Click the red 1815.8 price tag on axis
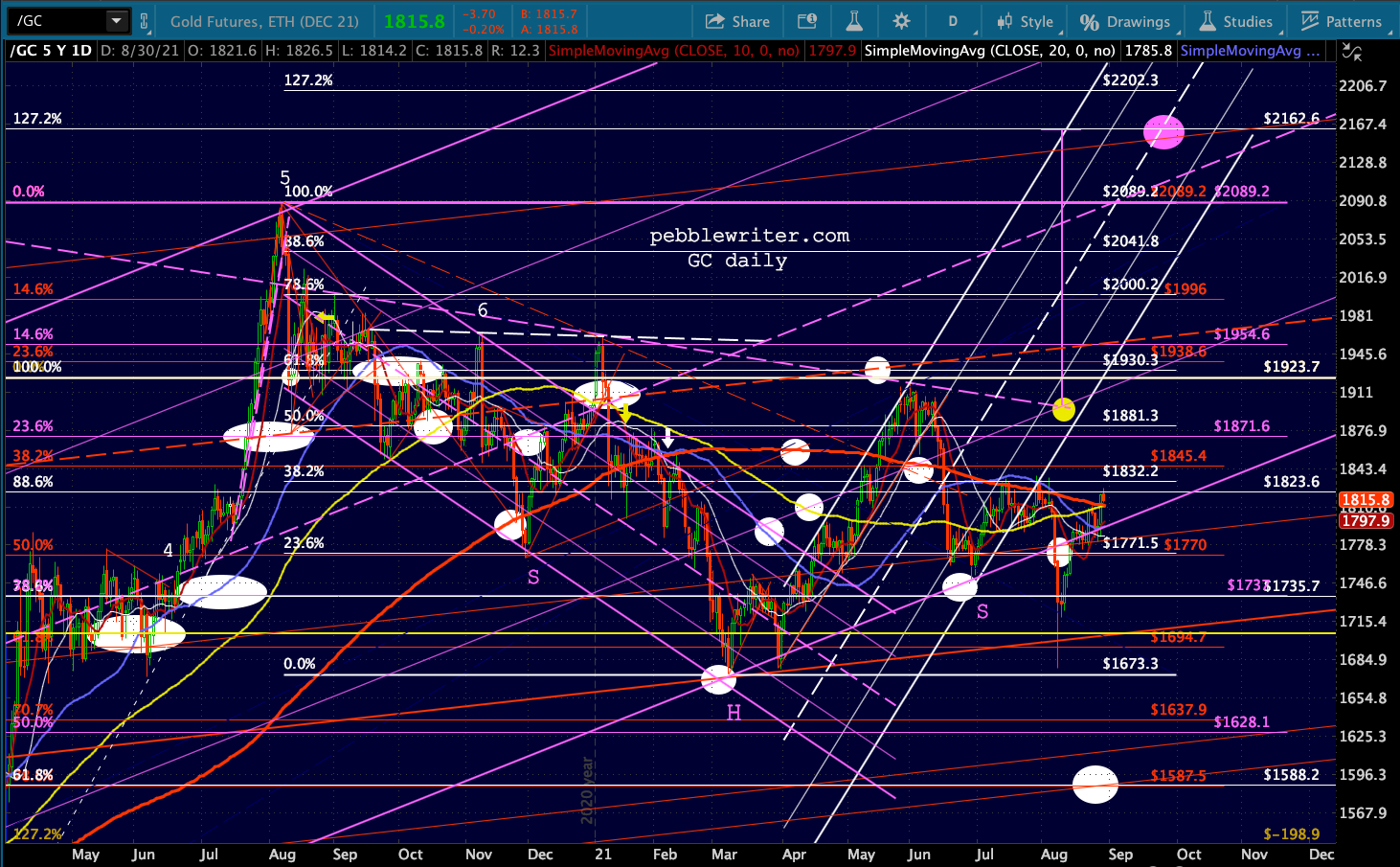 1366,500
